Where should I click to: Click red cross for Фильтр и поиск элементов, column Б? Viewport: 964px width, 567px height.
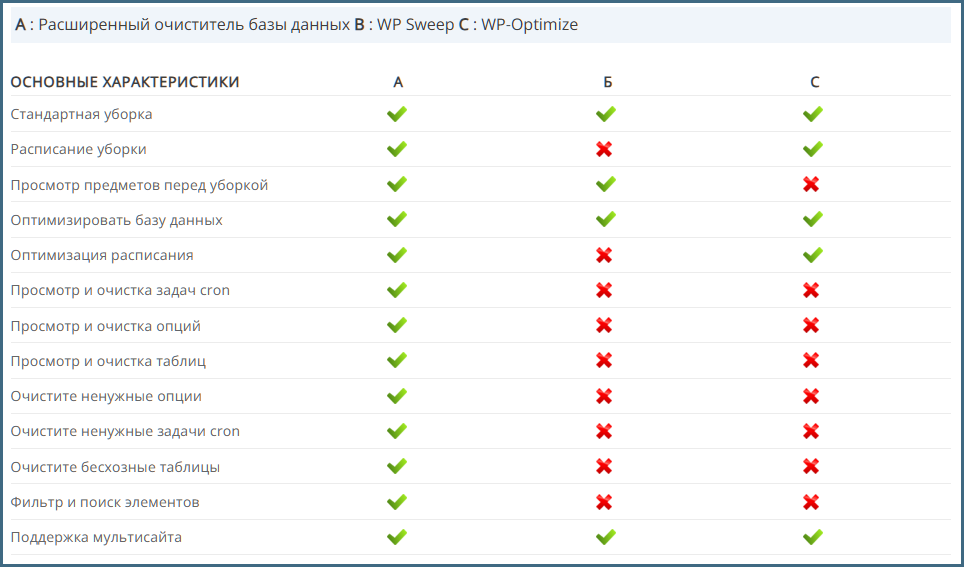tap(604, 502)
